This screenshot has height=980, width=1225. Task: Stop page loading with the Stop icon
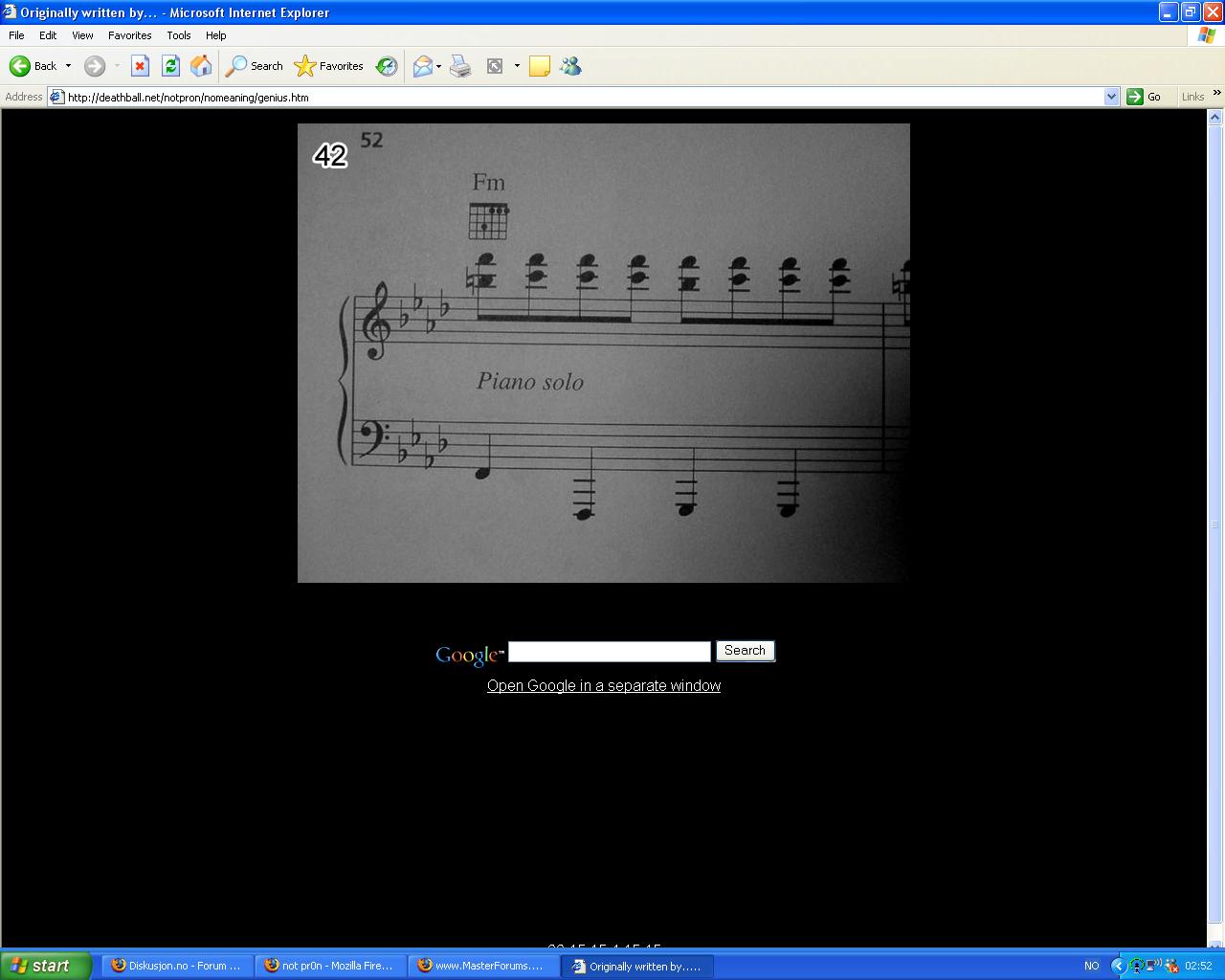point(140,66)
